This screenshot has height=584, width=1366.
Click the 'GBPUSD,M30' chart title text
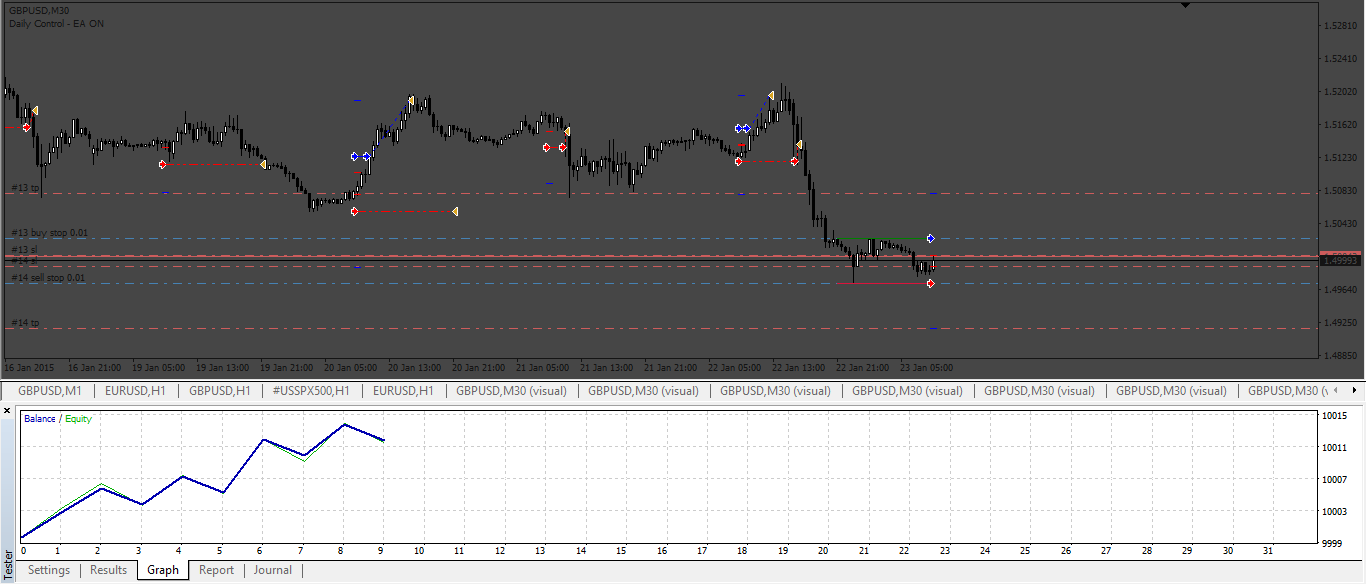point(39,10)
